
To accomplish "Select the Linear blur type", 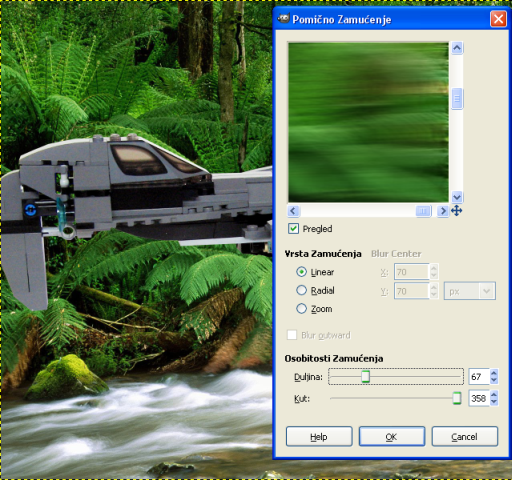I will click(x=301, y=272).
